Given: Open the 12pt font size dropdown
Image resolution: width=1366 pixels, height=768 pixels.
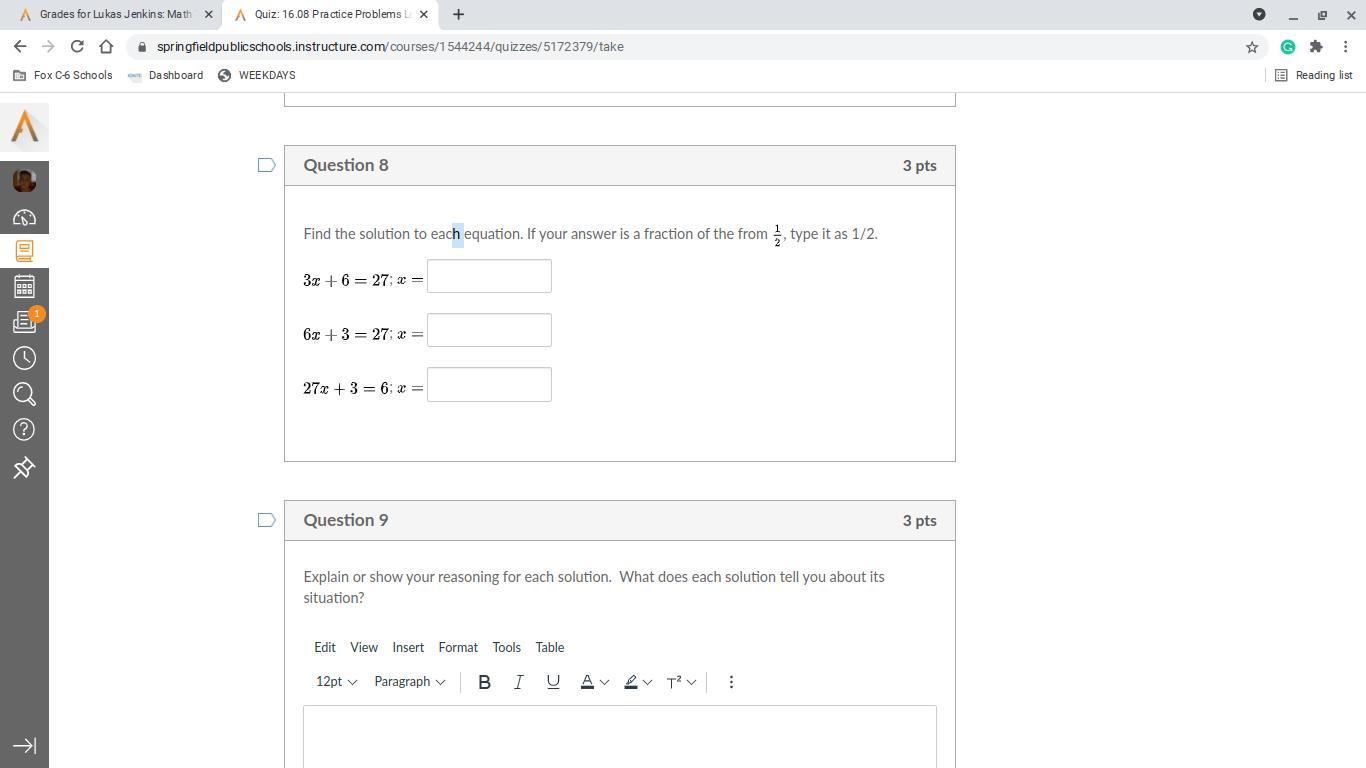Looking at the screenshot, I should [336, 682].
